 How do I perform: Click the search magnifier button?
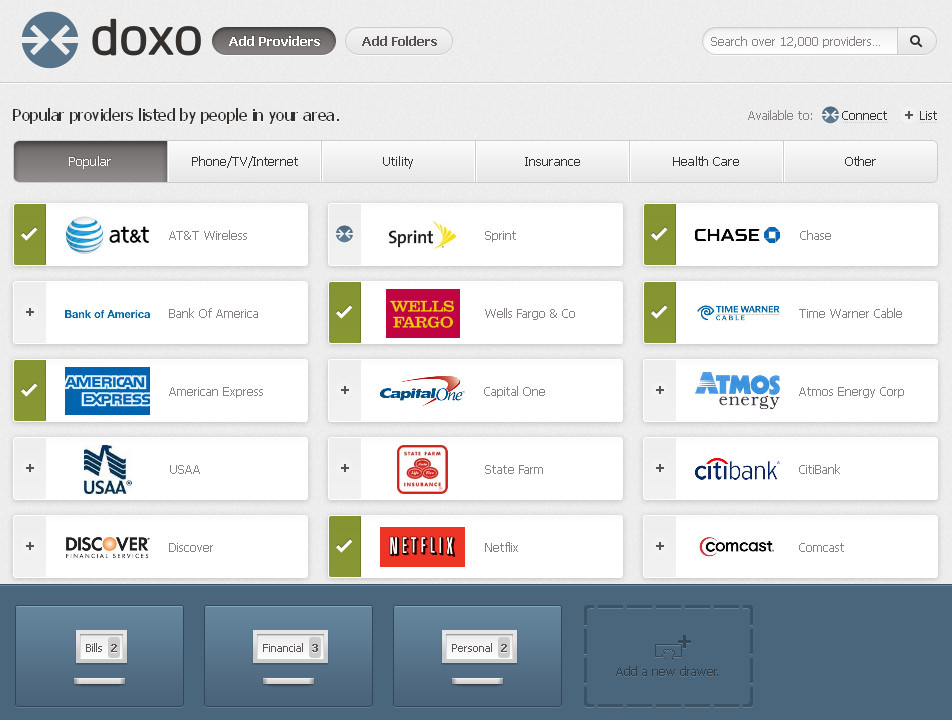pos(916,41)
